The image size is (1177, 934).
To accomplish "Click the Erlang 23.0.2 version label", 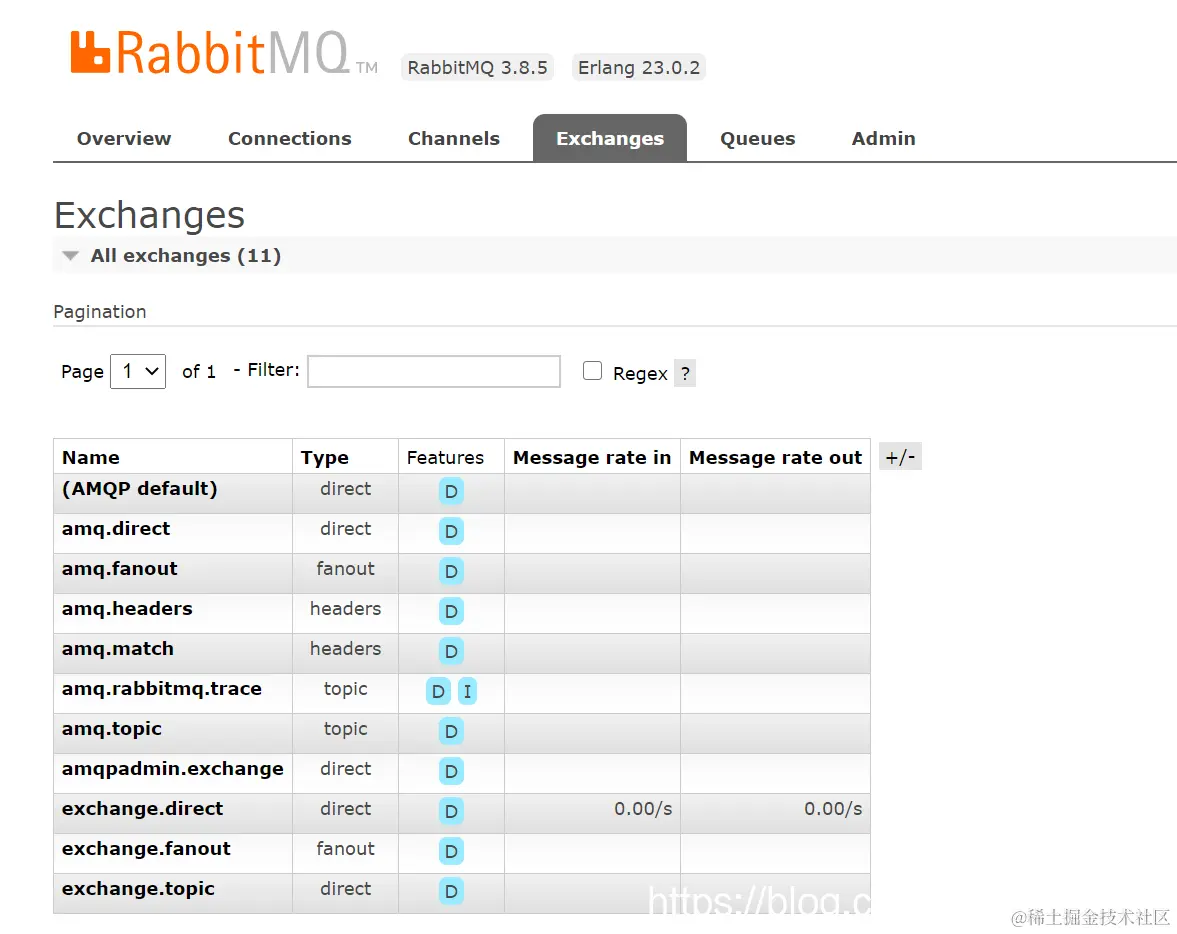I will tap(639, 68).
